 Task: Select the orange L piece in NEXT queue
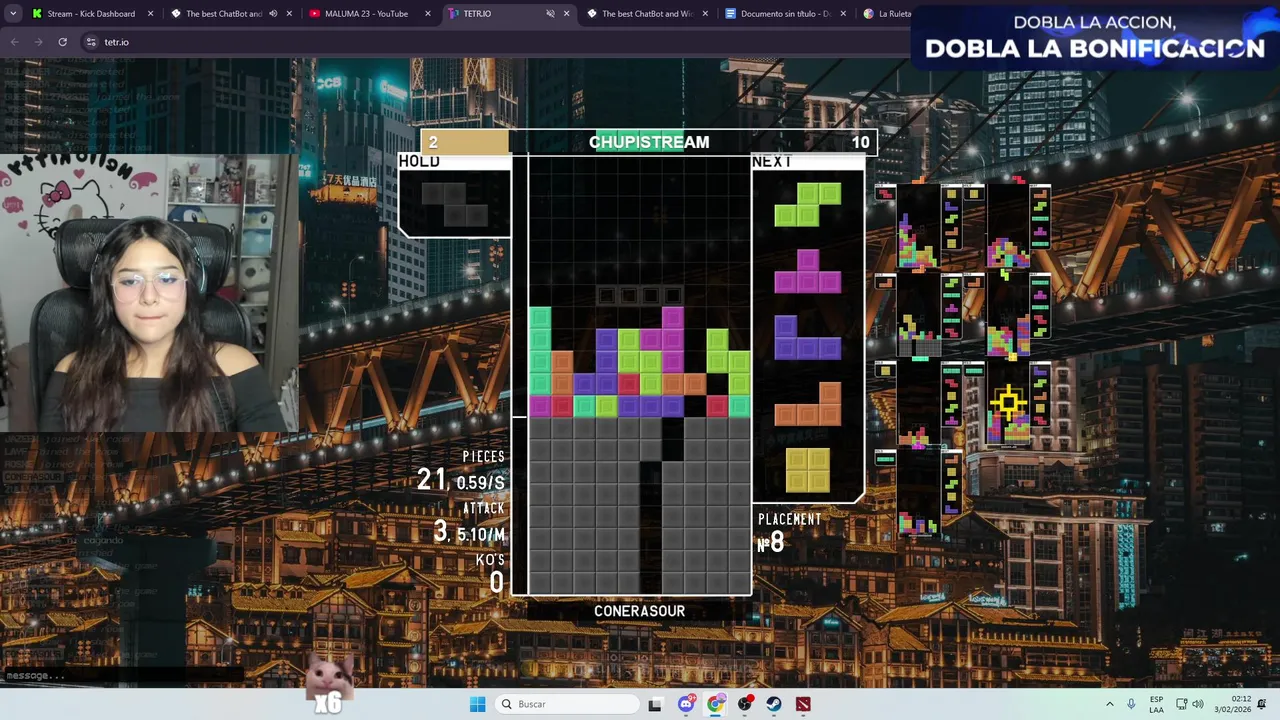tap(807, 404)
